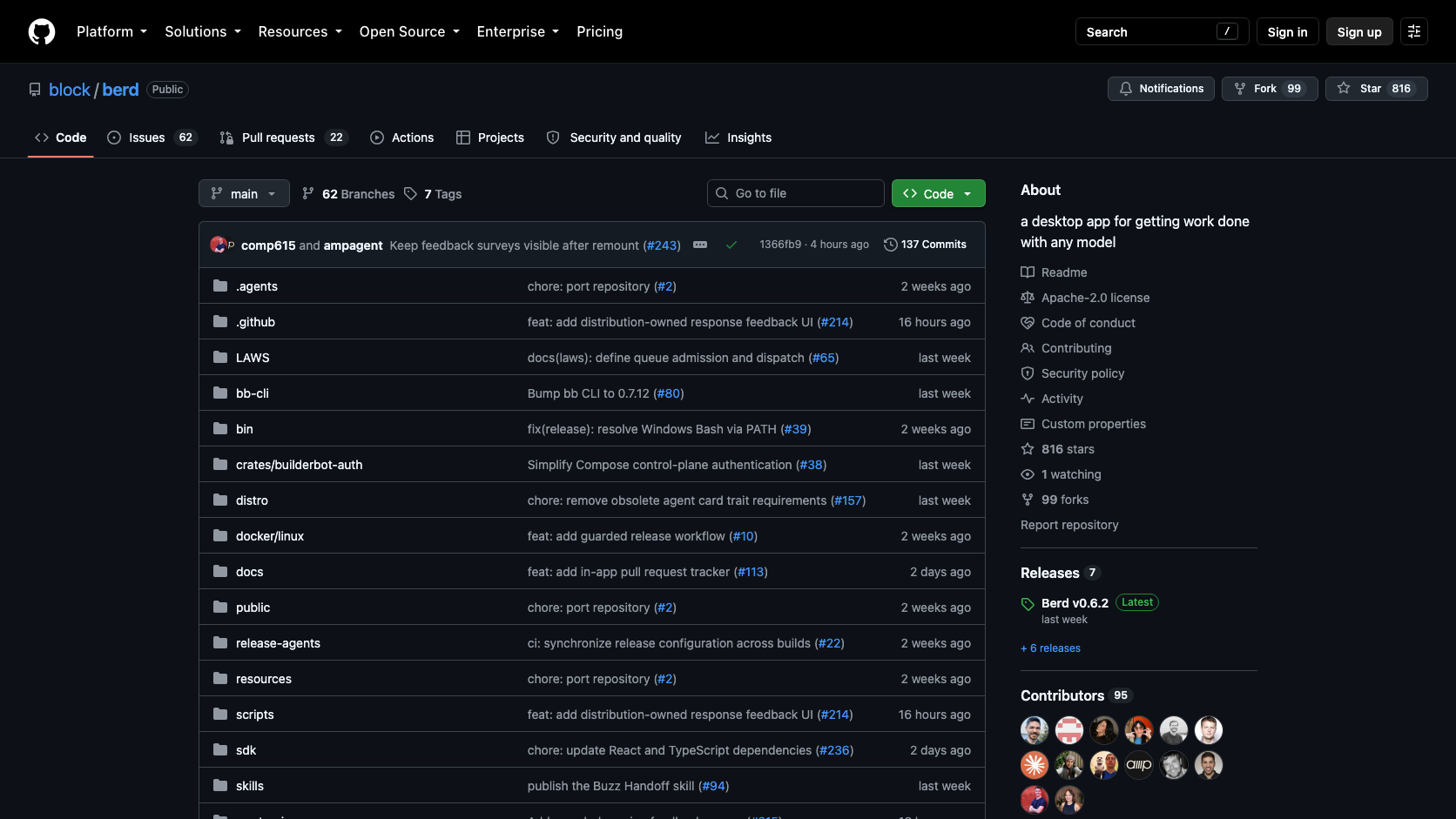Open the crates/builderbot-auth folder
The width and height of the screenshot is (1456, 819).
[299, 465]
